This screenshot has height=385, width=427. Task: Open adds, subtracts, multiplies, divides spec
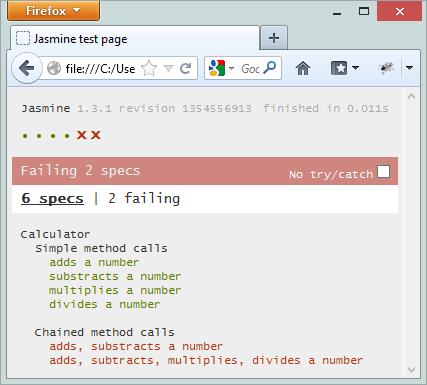pos(206,360)
